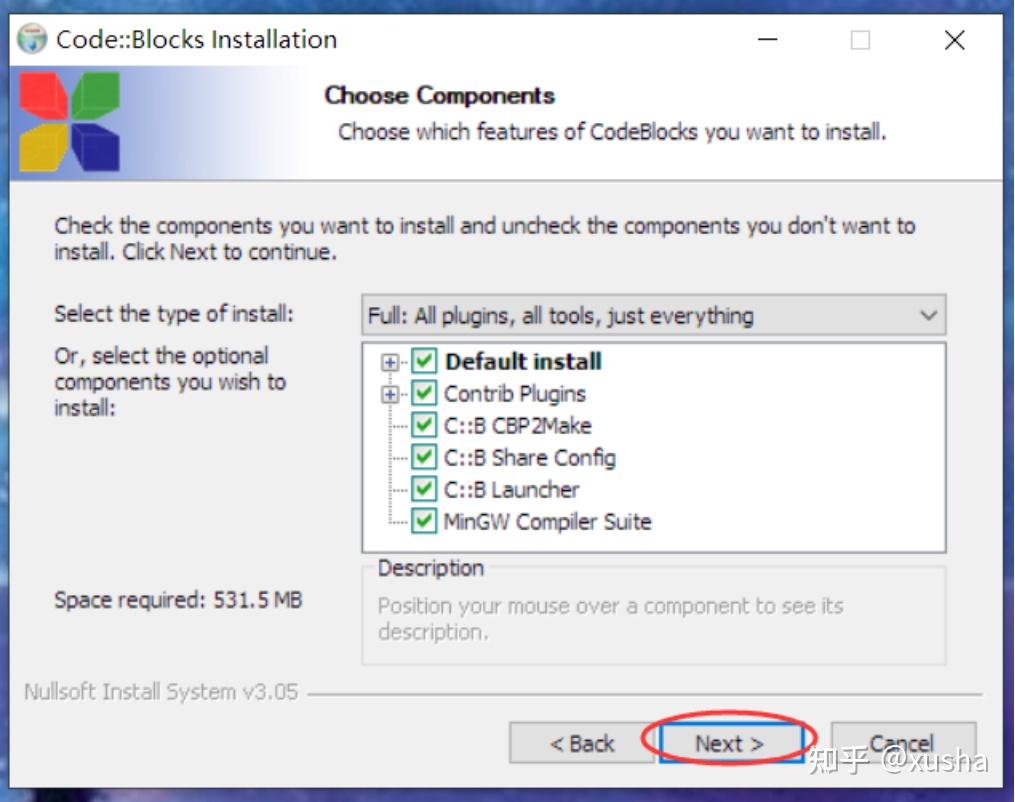Uncheck the C::B CBP2Make component
This screenshot has height=802, width=1015.
tap(425, 425)
